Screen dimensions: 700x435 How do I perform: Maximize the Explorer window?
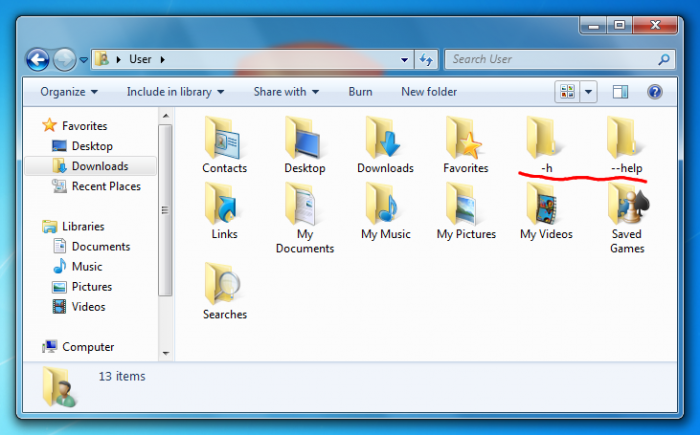point(619,25)
